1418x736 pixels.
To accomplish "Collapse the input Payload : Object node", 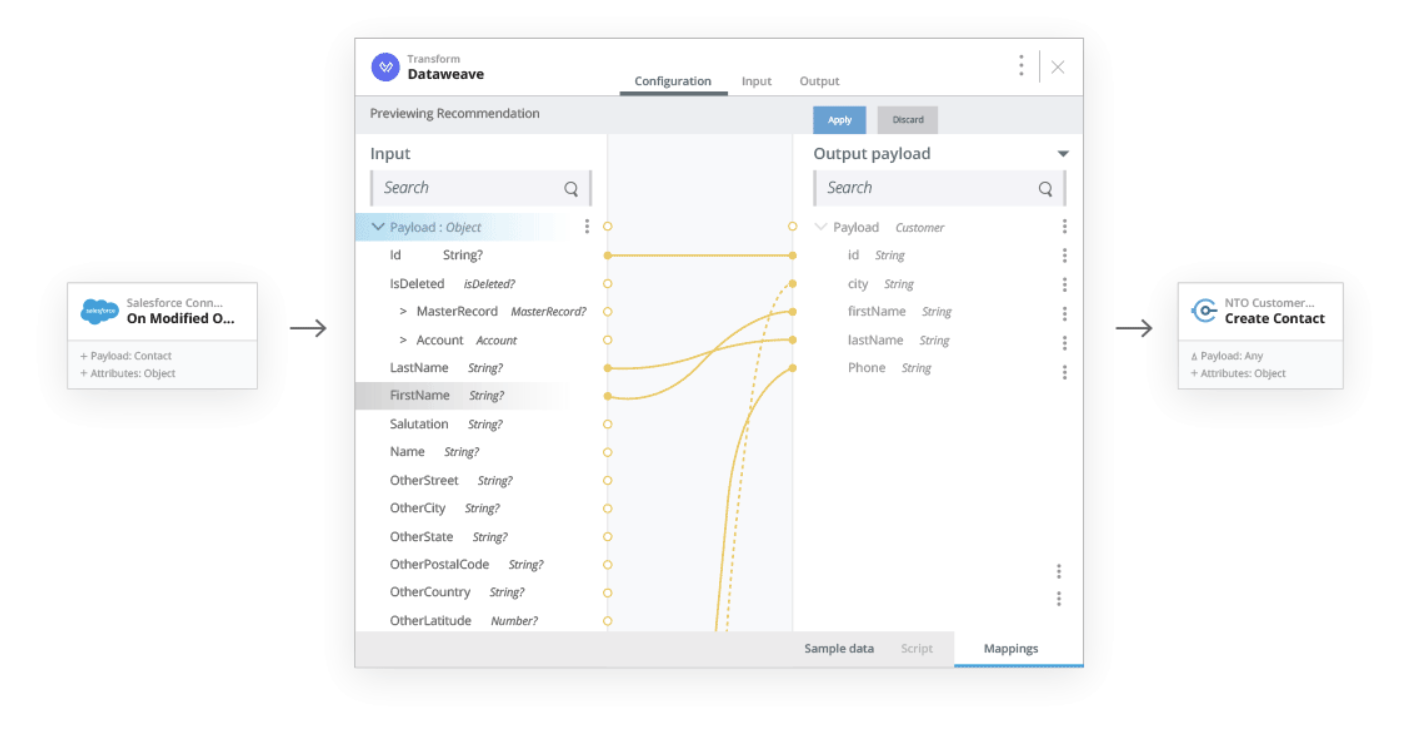I will [x=378, y=227].
